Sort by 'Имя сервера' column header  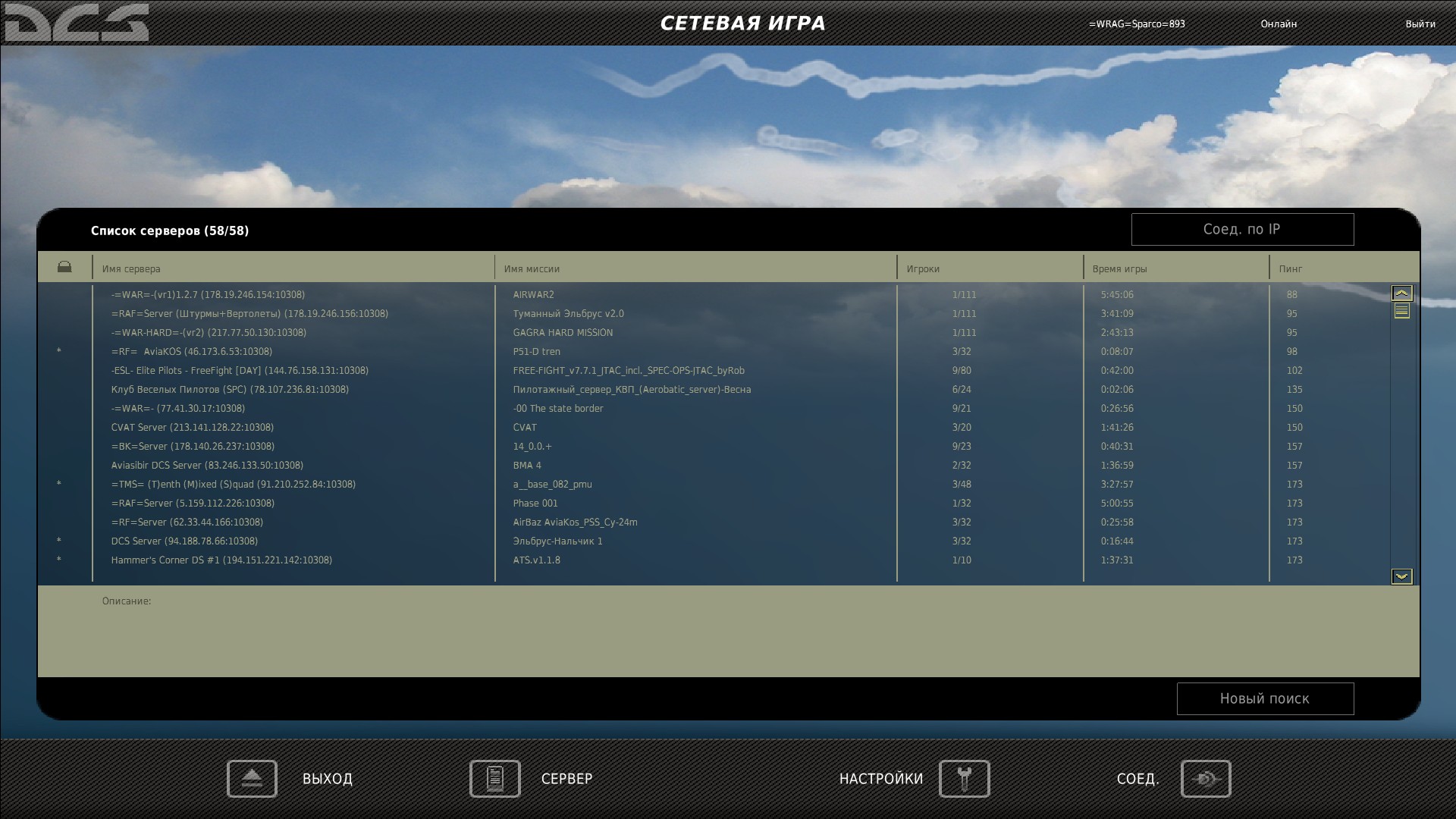(131, 268)
